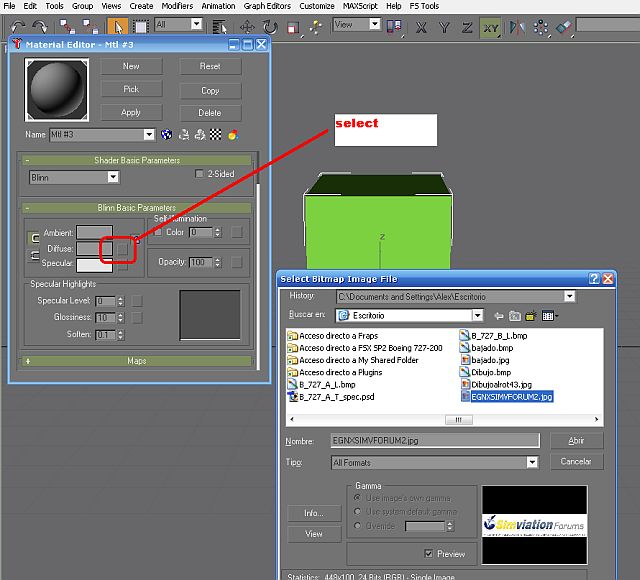Screen dimensions: 640x580
Task: Open the View menu dropdown in file dialog
Action: (549, 316)
